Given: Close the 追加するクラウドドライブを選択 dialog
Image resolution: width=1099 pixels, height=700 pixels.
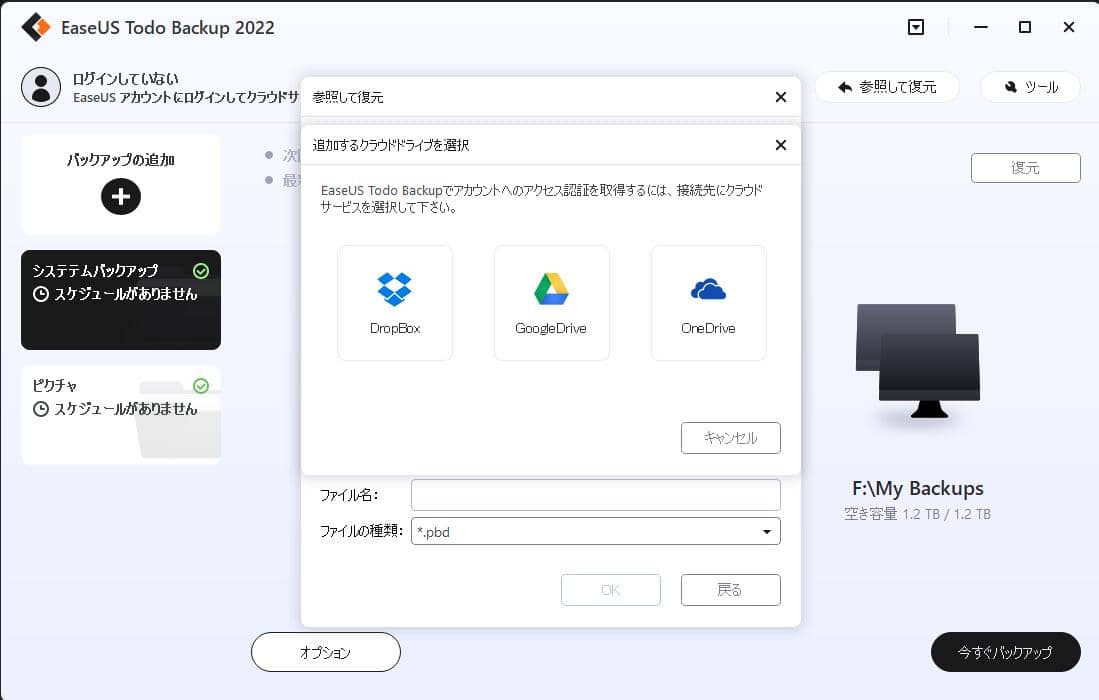Looking at the screenshot, I should point(781,145).
